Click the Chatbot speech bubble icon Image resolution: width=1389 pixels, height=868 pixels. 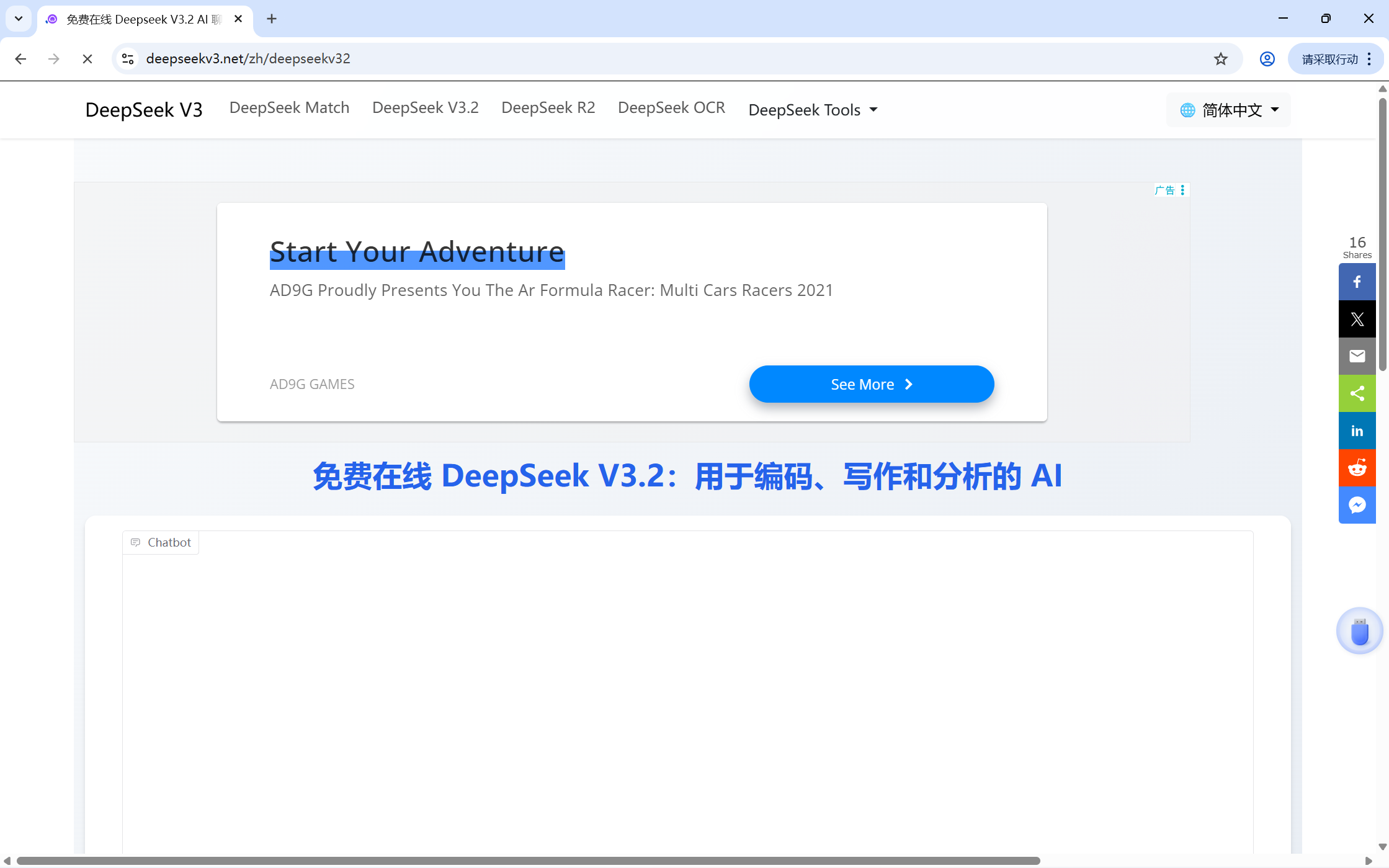tap(135, 543)
